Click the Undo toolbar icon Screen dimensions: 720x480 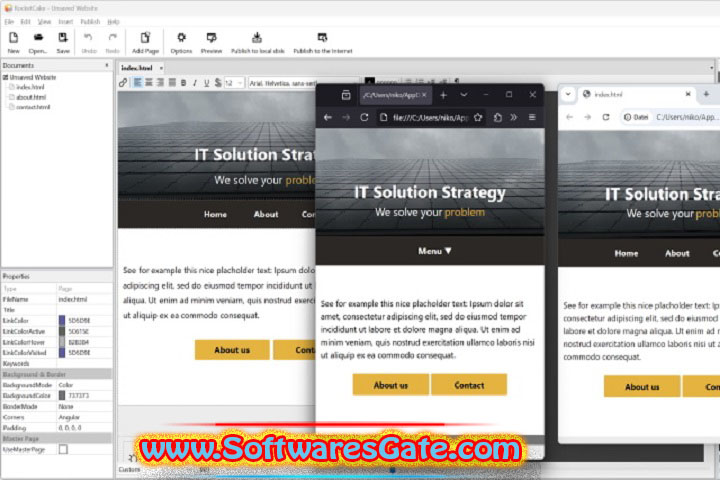coord(88,38)
